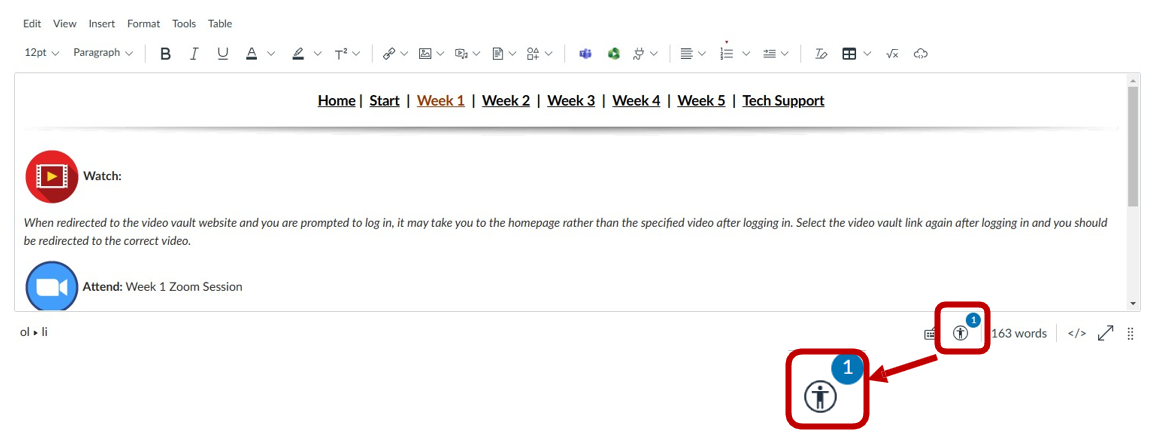Follow the Home navigation link
The height and width of the screenshot is (442, 1155).
point(337,101)
